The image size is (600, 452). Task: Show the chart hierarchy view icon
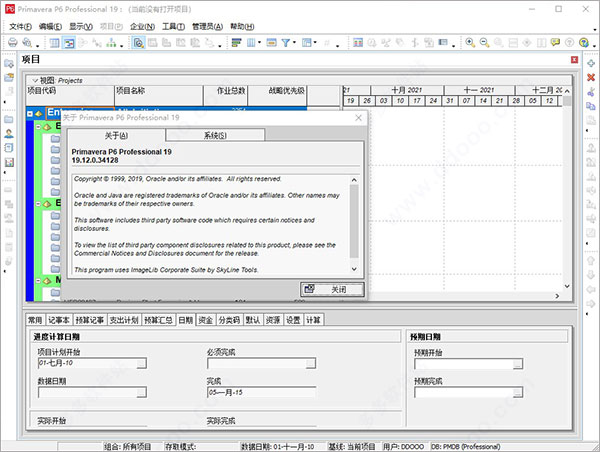tap(111, 42)
